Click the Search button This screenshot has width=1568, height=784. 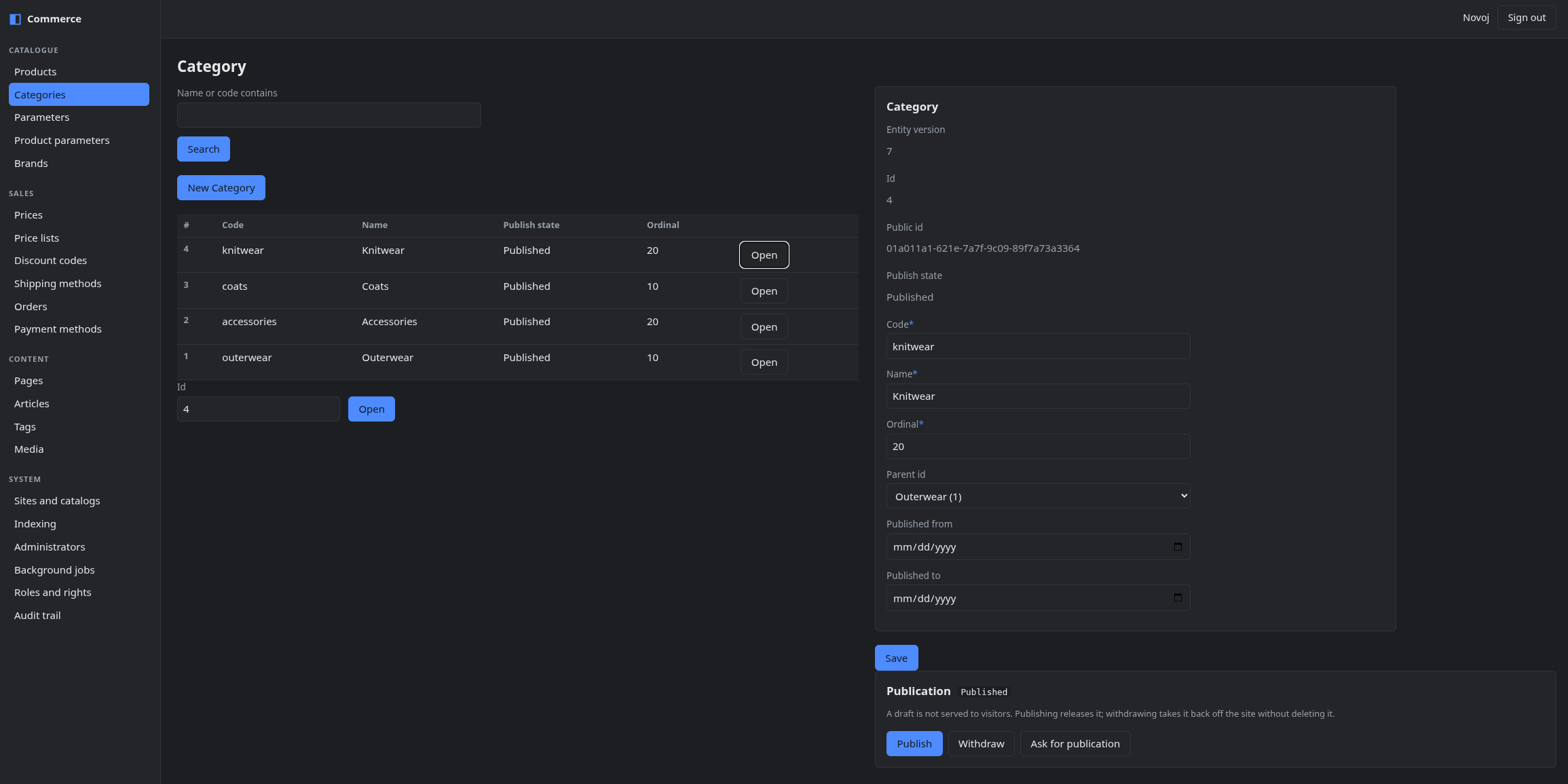[x=204, y=149]
